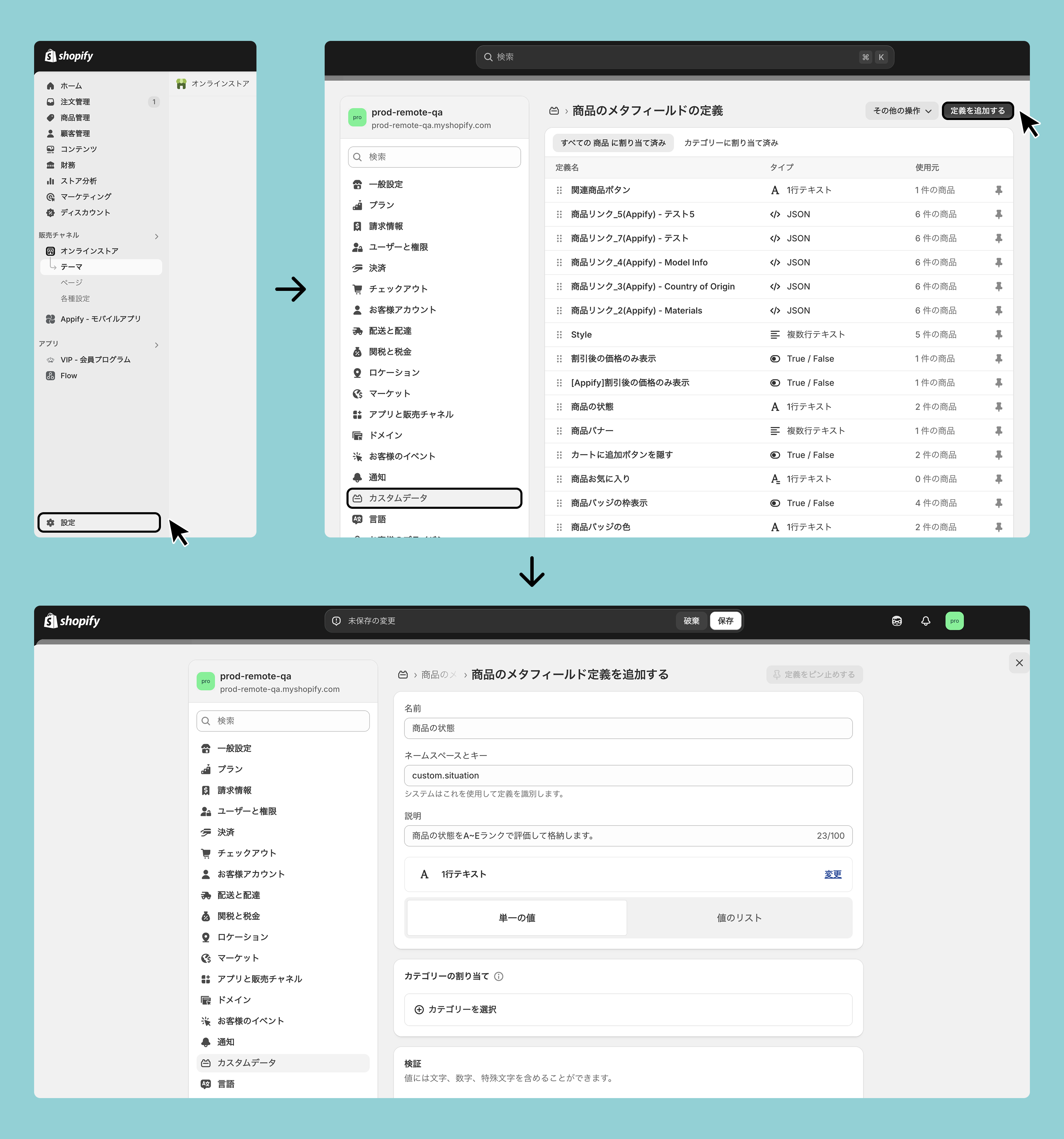Image resolution: width=1064 pixels, height=1139 pixels.
Task: Click the Sidekick assistant icon in top bar
Action: (x=897, y=621)
